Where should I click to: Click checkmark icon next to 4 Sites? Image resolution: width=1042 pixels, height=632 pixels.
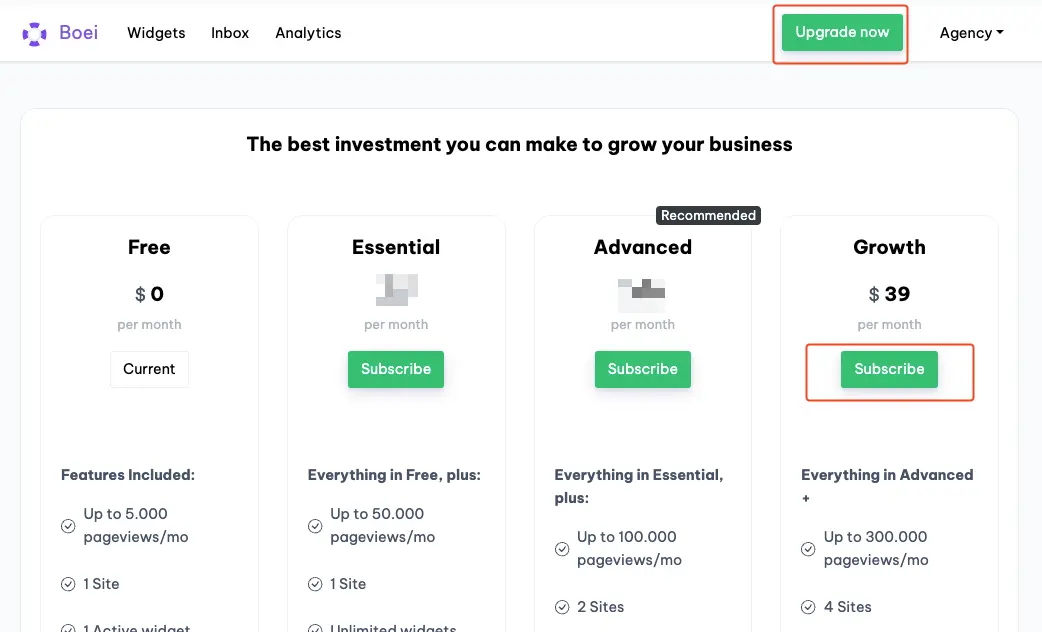pyautogui.click(x=808, y=607)
